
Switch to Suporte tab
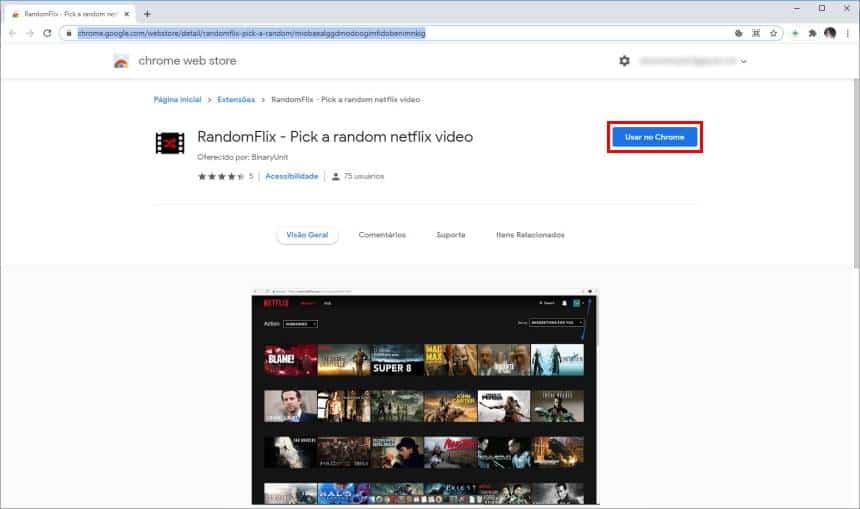(451, 235)
